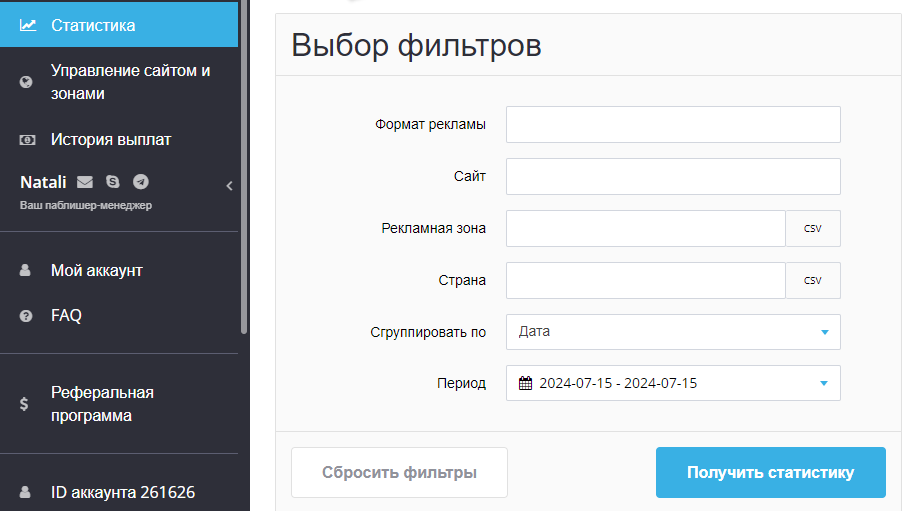Click the dollar icon for Реферальная программа

[x=24, y=404]
